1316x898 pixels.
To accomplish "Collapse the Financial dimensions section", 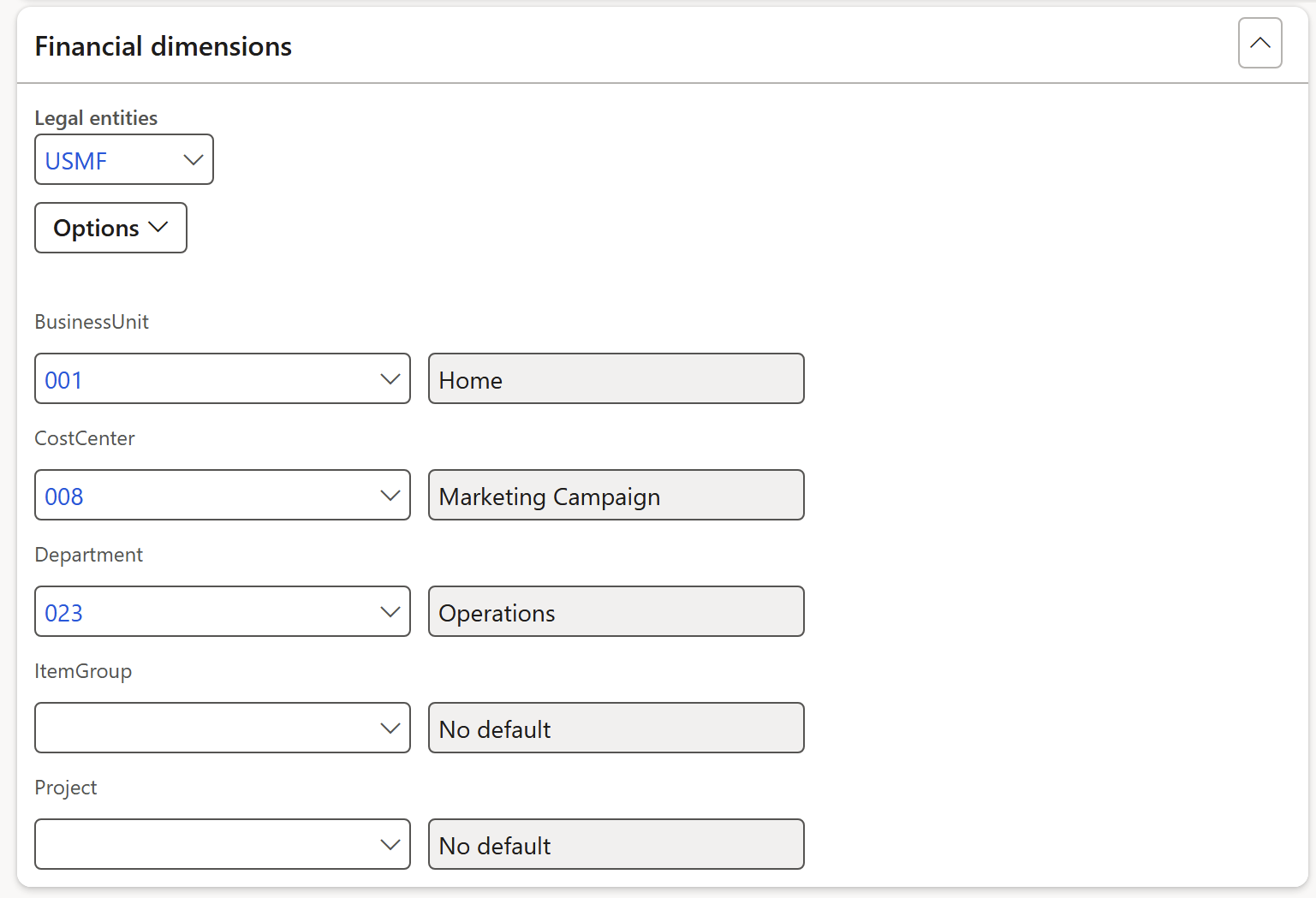I will [x=1259, y=43].
